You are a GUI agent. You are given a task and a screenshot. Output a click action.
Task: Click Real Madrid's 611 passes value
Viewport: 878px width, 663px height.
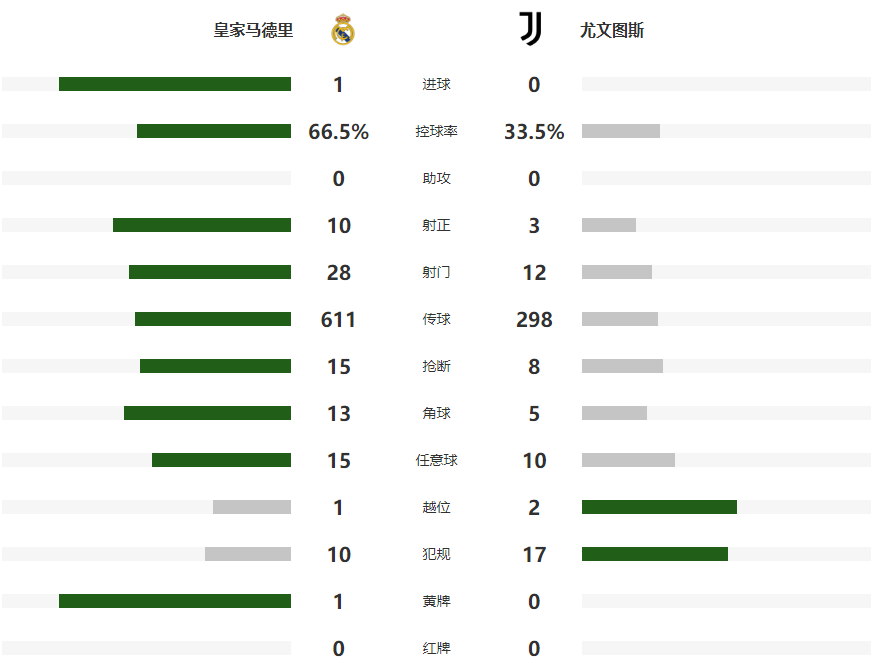point(338,320)
